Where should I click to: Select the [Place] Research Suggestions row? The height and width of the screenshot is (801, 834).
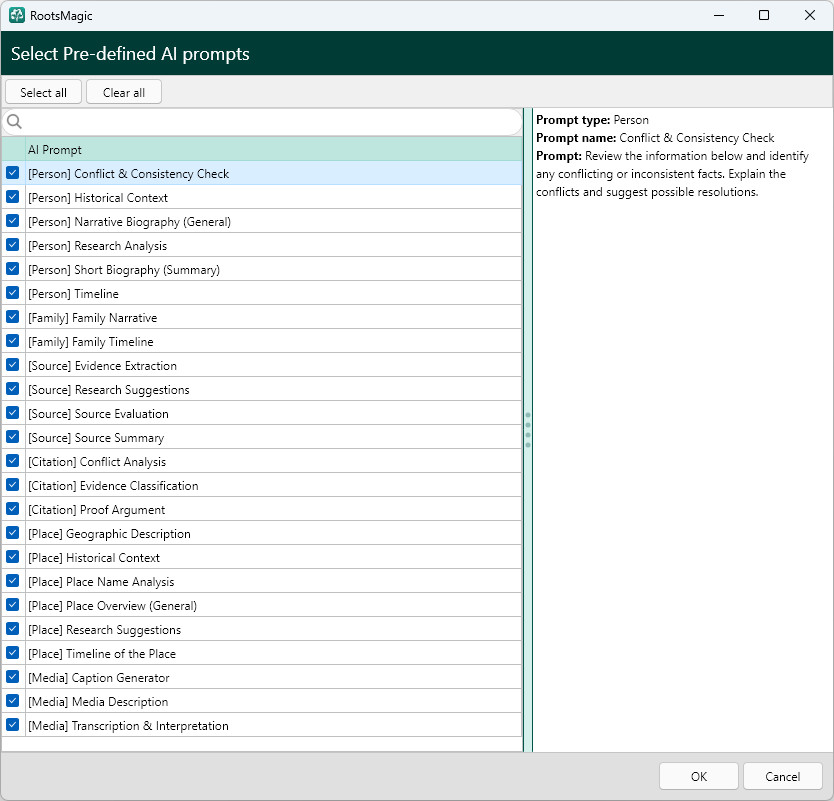pos(262,629)
